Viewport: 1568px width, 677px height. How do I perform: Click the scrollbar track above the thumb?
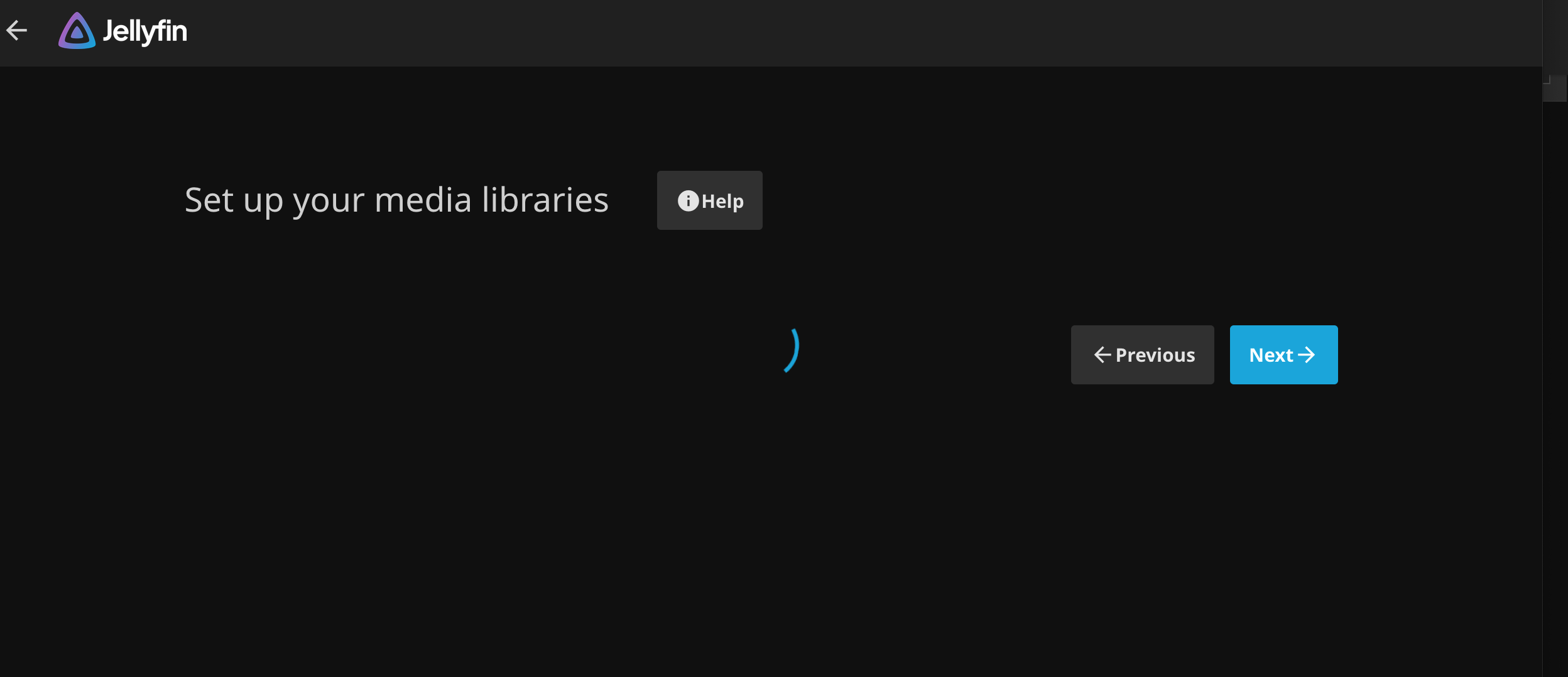point(1555,38)
